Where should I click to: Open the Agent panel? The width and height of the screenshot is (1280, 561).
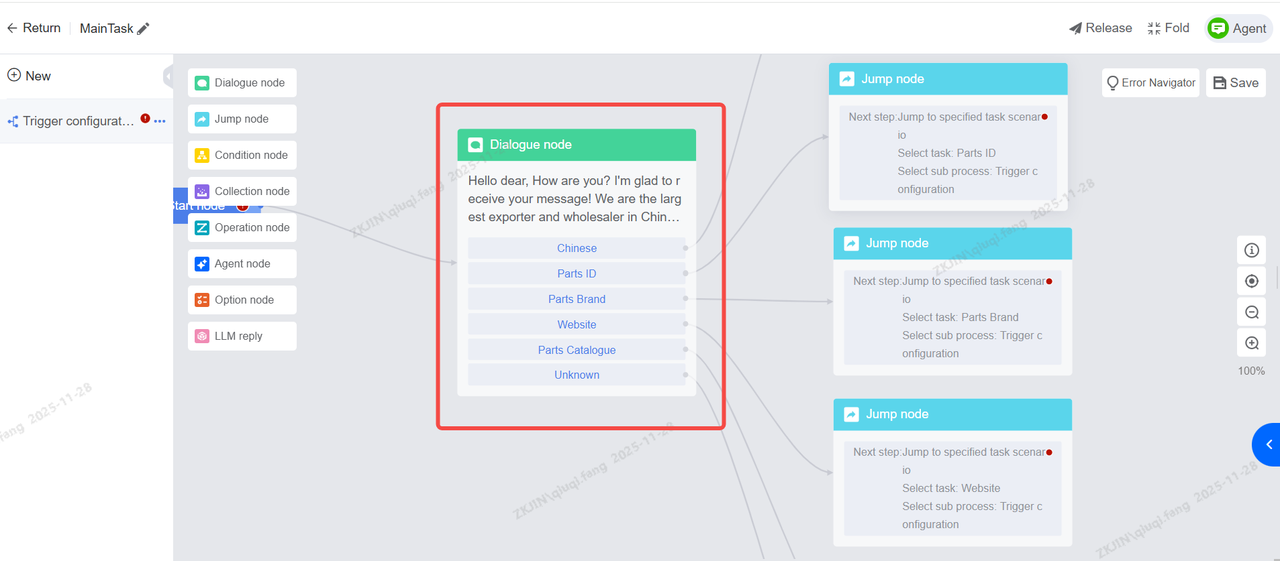pyautogui.click(x=1238, y=28)
